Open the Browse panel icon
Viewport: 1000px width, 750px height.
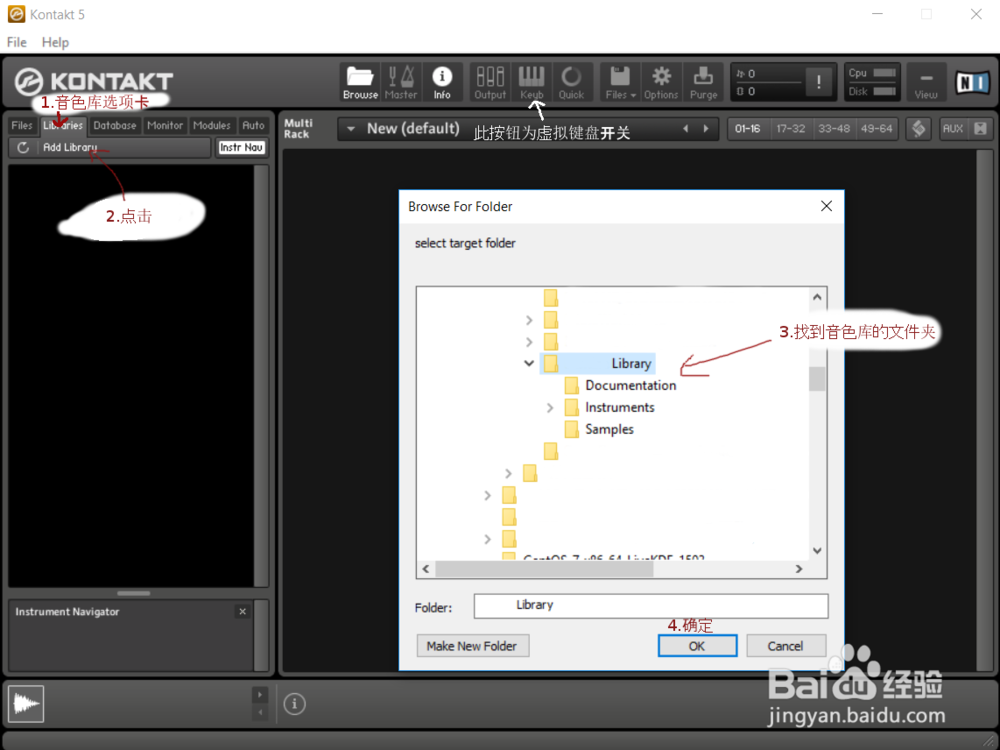coord(360,82)
